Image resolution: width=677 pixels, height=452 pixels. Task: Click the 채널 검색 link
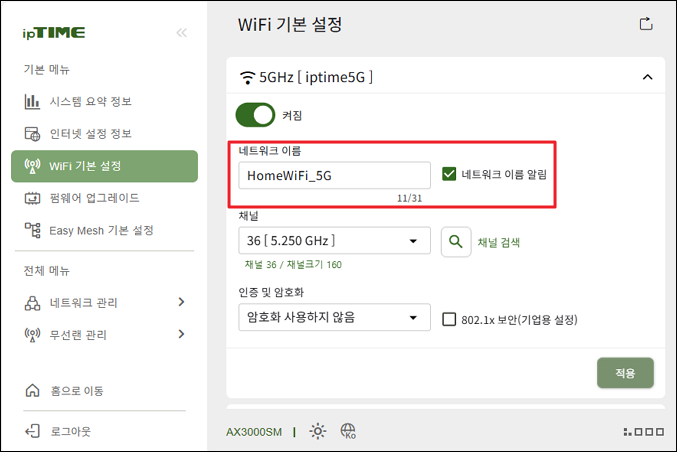499,242
